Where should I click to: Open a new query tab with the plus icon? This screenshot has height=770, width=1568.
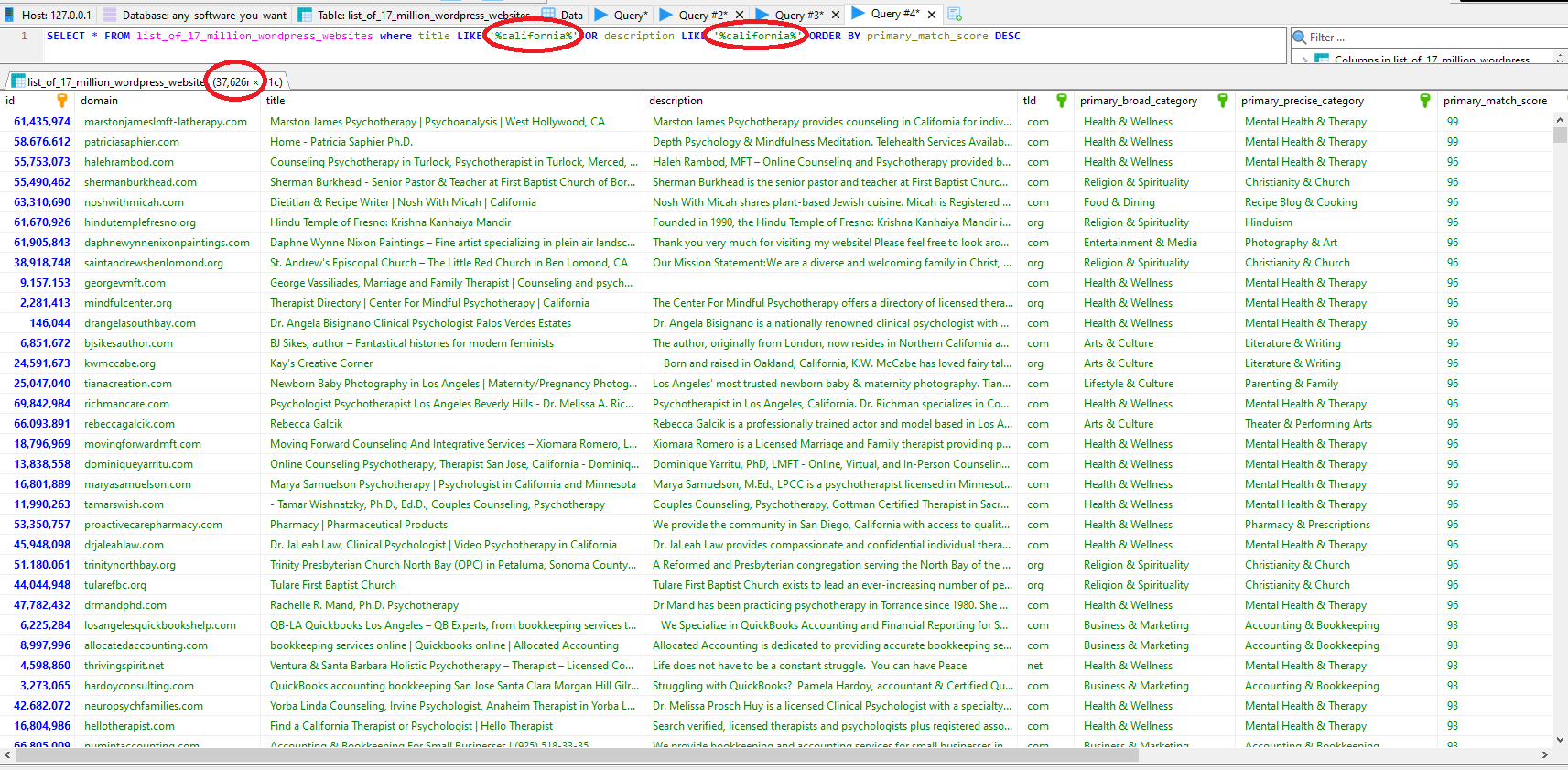(954, 15)
